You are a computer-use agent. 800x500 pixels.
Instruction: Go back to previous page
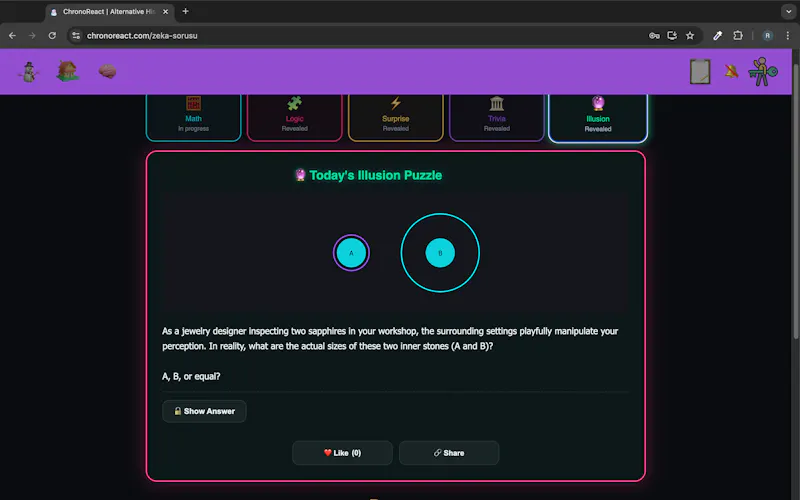(12, 36)
